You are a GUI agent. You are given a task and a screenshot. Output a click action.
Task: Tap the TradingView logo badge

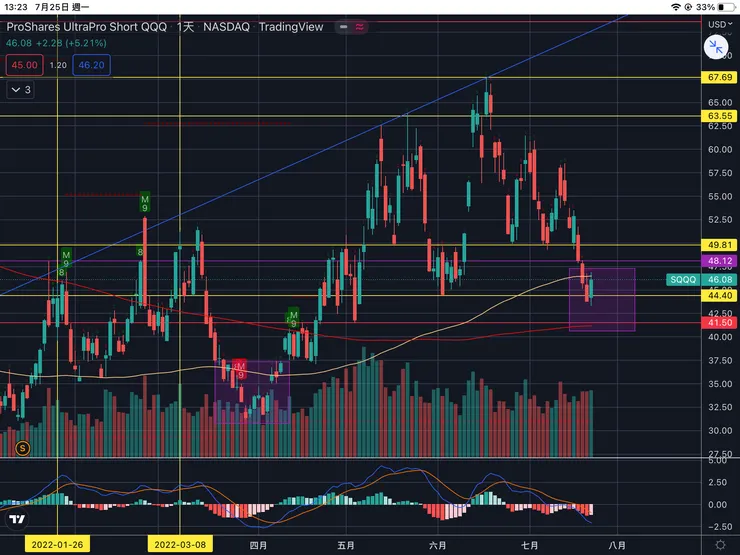(17, 519)
